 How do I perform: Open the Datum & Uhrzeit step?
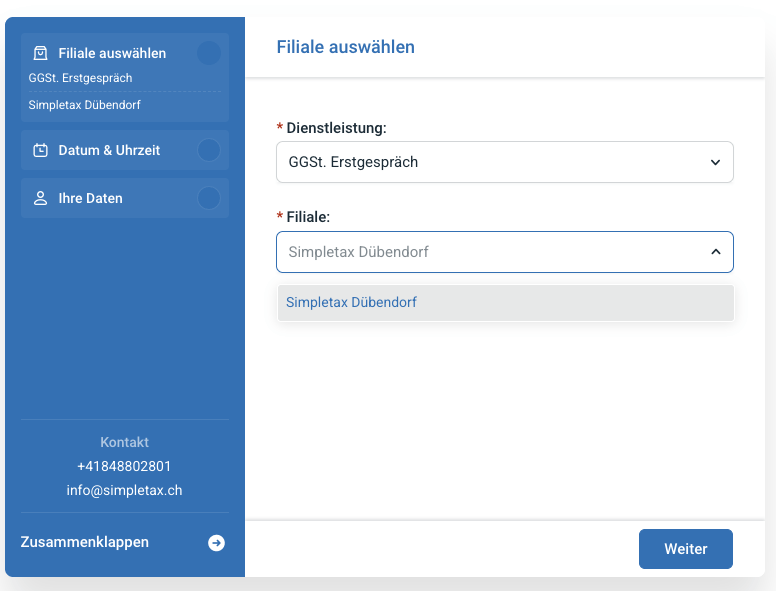pos(110,151)
